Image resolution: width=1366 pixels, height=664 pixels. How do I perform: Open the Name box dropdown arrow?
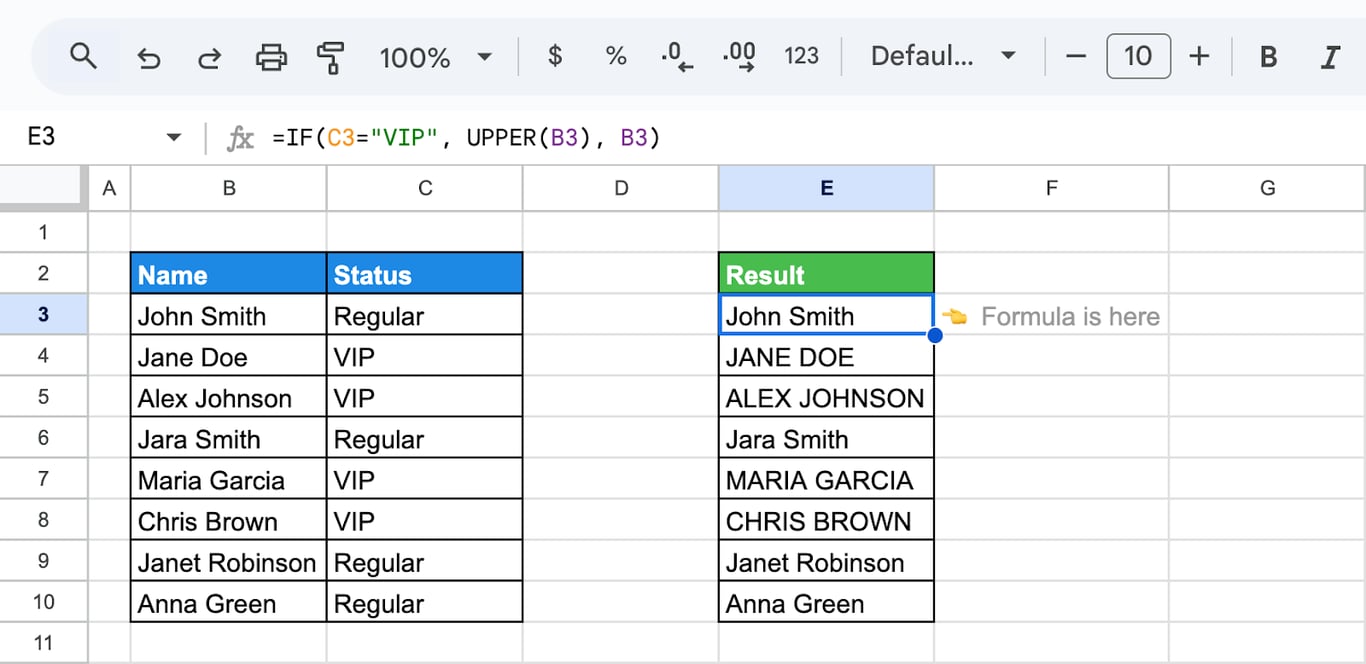[174, 138]
